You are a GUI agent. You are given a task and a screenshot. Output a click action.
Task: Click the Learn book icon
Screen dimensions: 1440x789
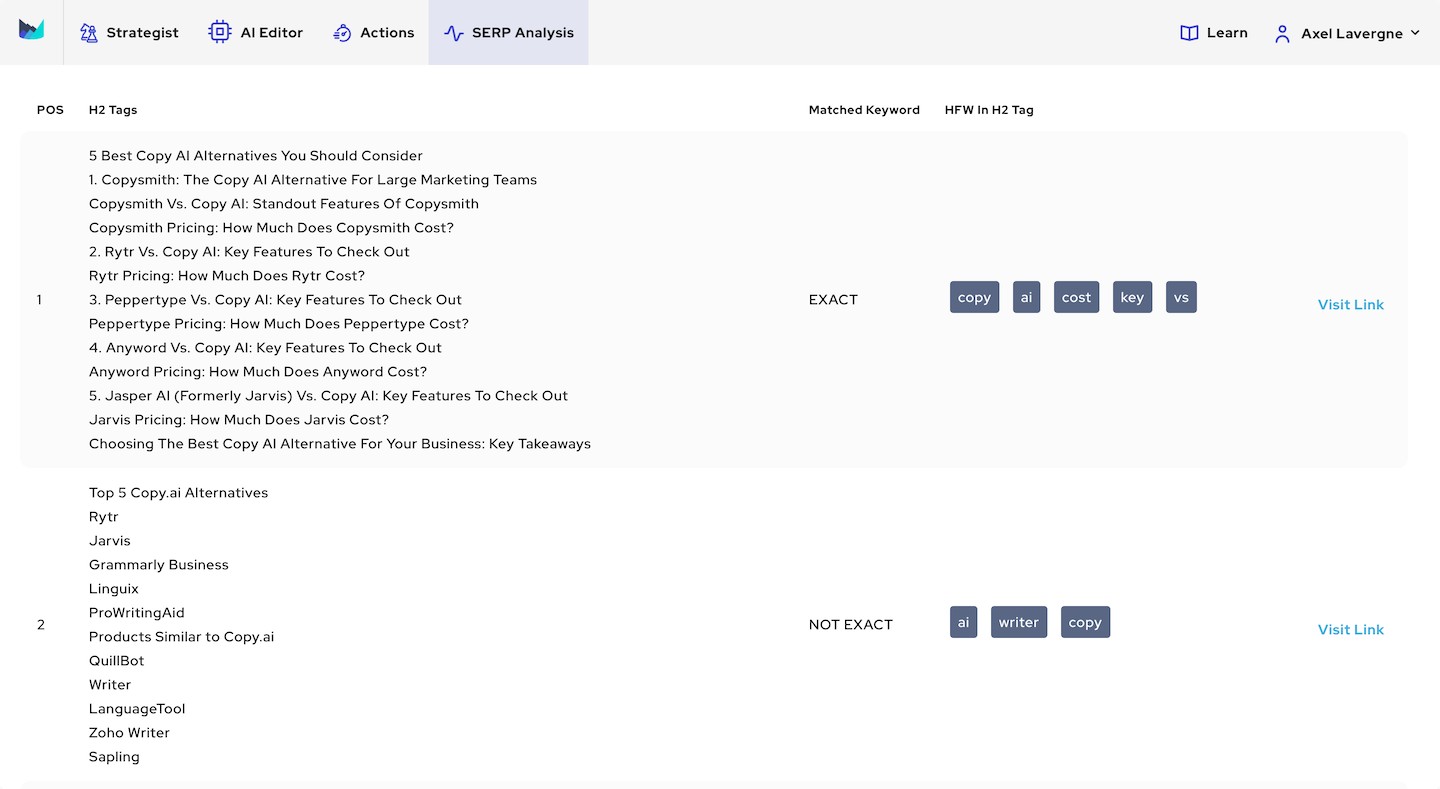pyautogui.click(x=1189, y=33)
